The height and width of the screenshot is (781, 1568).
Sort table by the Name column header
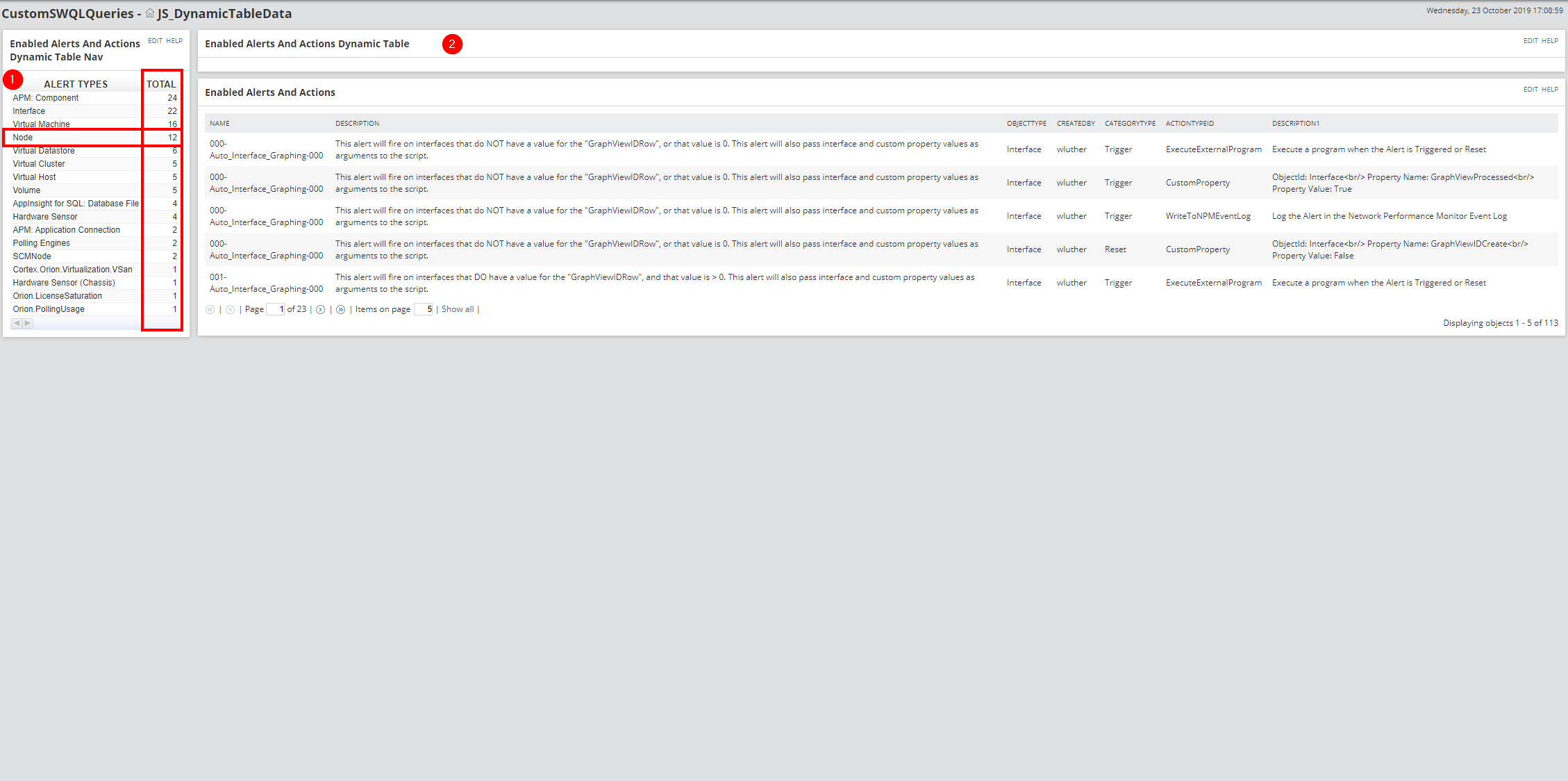pyautogui.click(x=219, y=124)
